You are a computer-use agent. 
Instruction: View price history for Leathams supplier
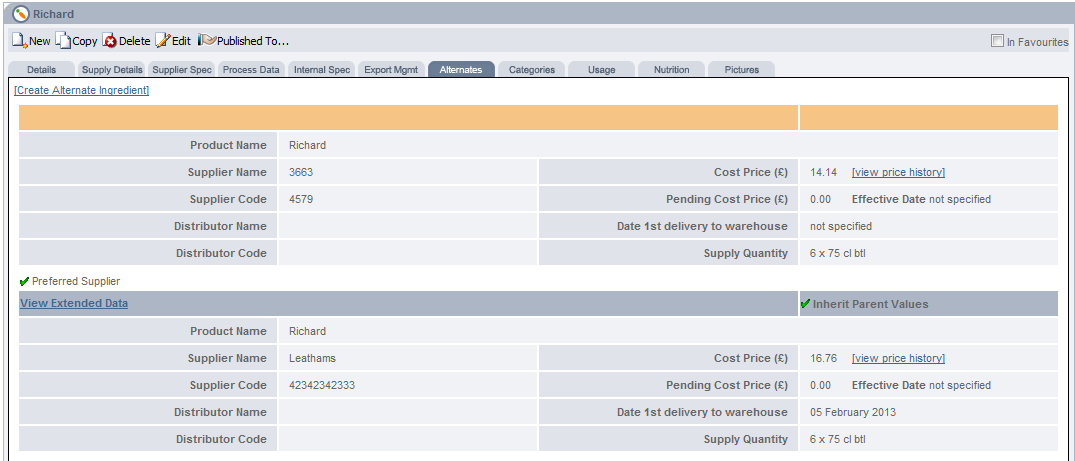(x=897, y=358)
